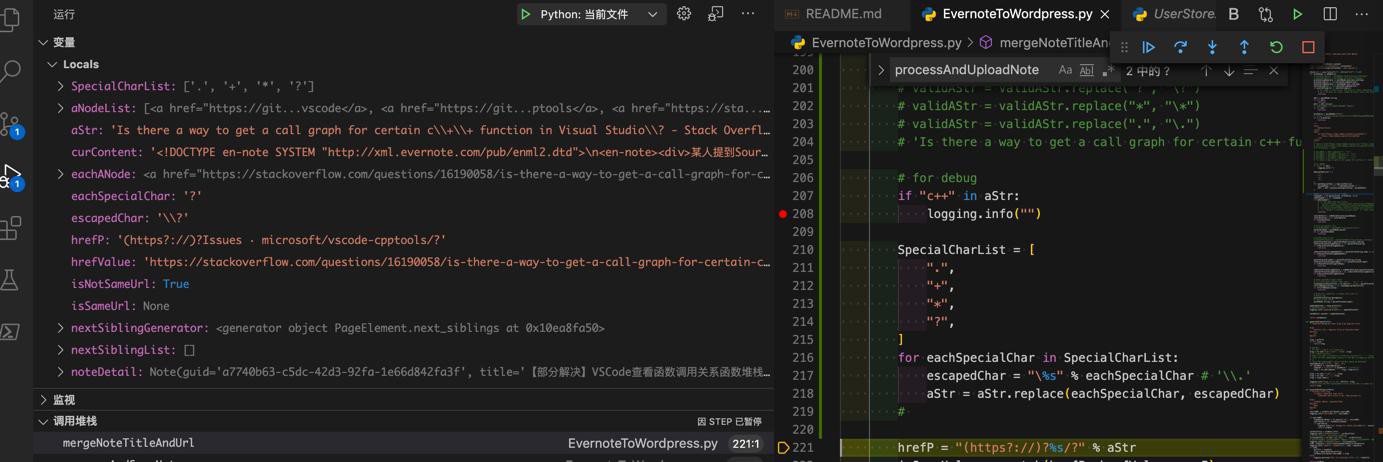Image resolution: width=1383 pixels, height=462 pixels.
Task: Expand the nextSiblingList variable
Action: 61,350
